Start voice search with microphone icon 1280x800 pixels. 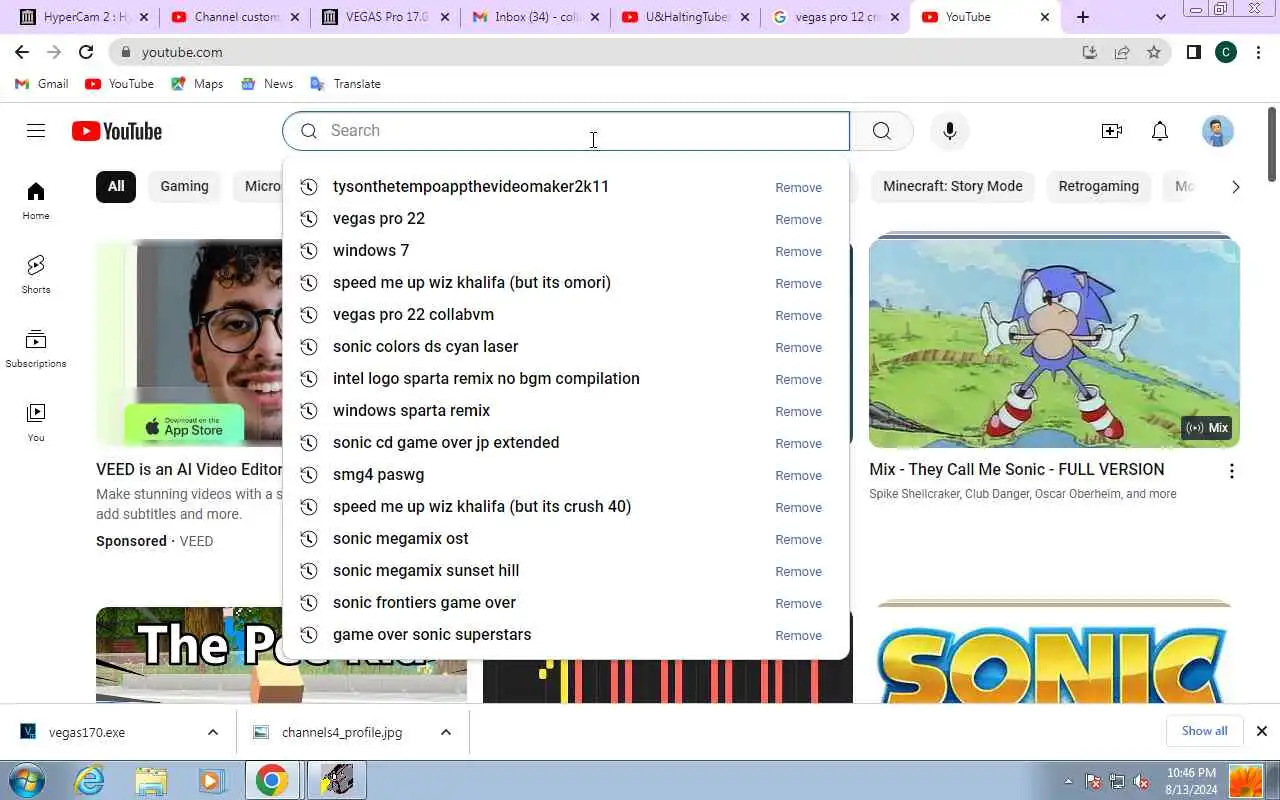[x=949, y=131]
